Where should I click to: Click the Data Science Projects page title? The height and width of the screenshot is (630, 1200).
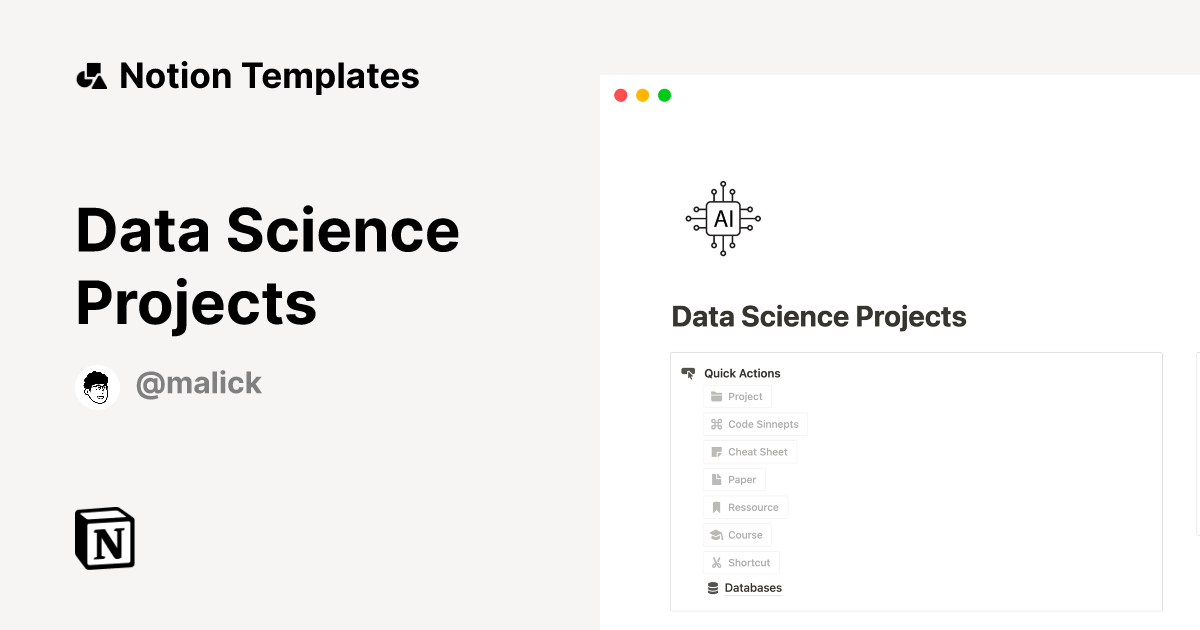(x=818, y=317)
